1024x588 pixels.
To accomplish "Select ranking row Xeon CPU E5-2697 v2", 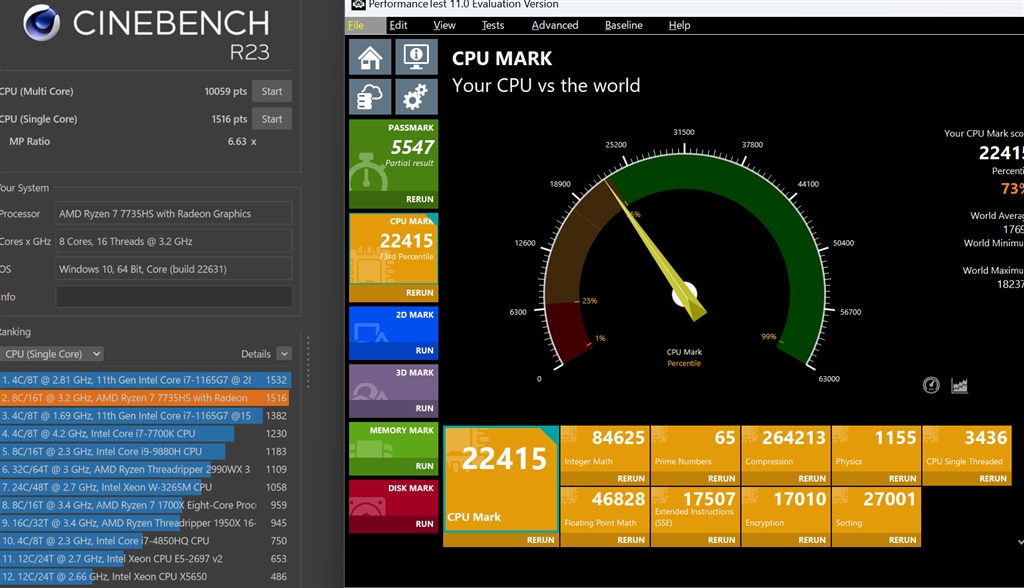I will pos(145,559).
